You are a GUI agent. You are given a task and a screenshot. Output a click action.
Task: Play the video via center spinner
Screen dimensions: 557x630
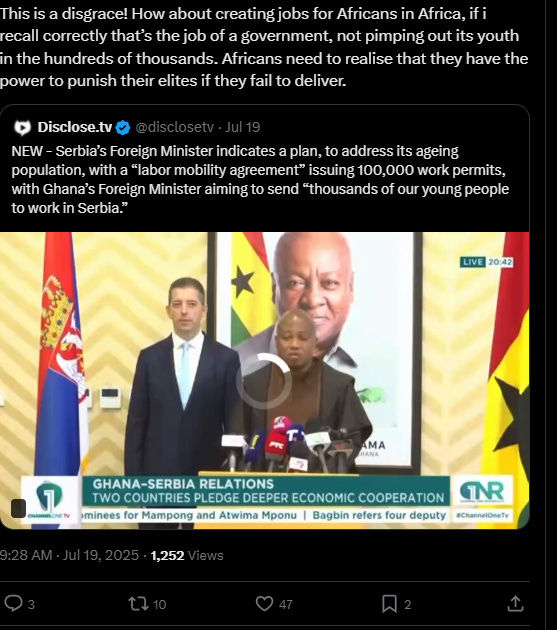point(264,380)
